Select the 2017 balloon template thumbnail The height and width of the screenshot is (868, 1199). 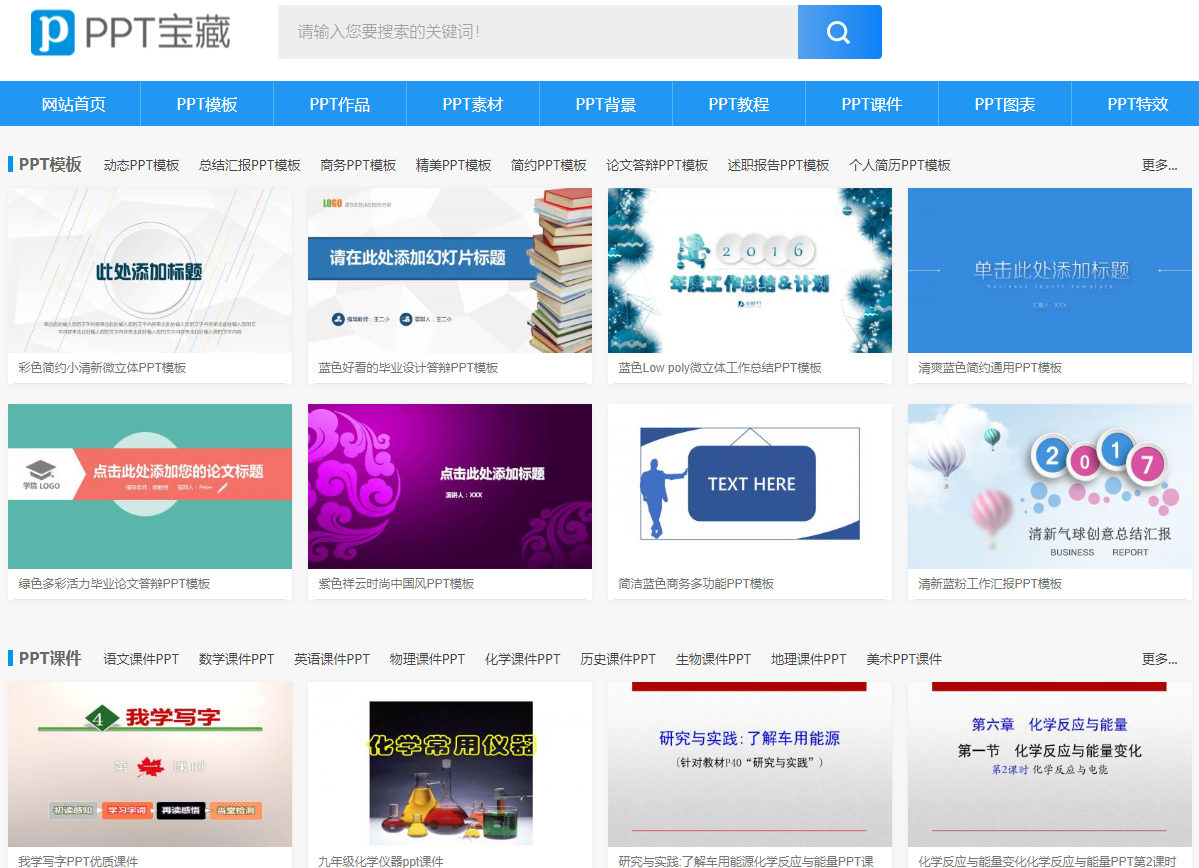(1050, 486)
